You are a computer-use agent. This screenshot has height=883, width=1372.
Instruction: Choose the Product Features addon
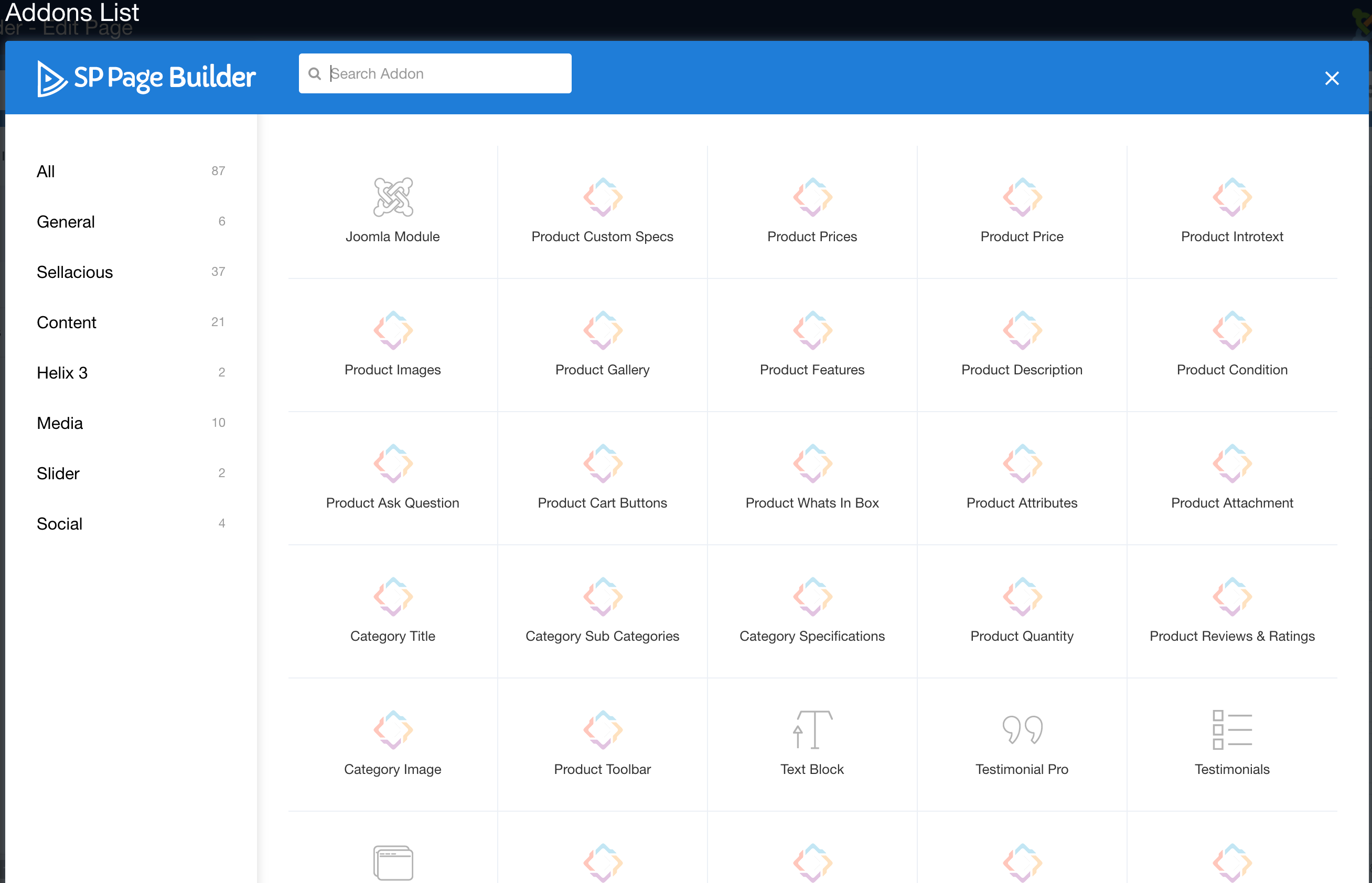812,344
